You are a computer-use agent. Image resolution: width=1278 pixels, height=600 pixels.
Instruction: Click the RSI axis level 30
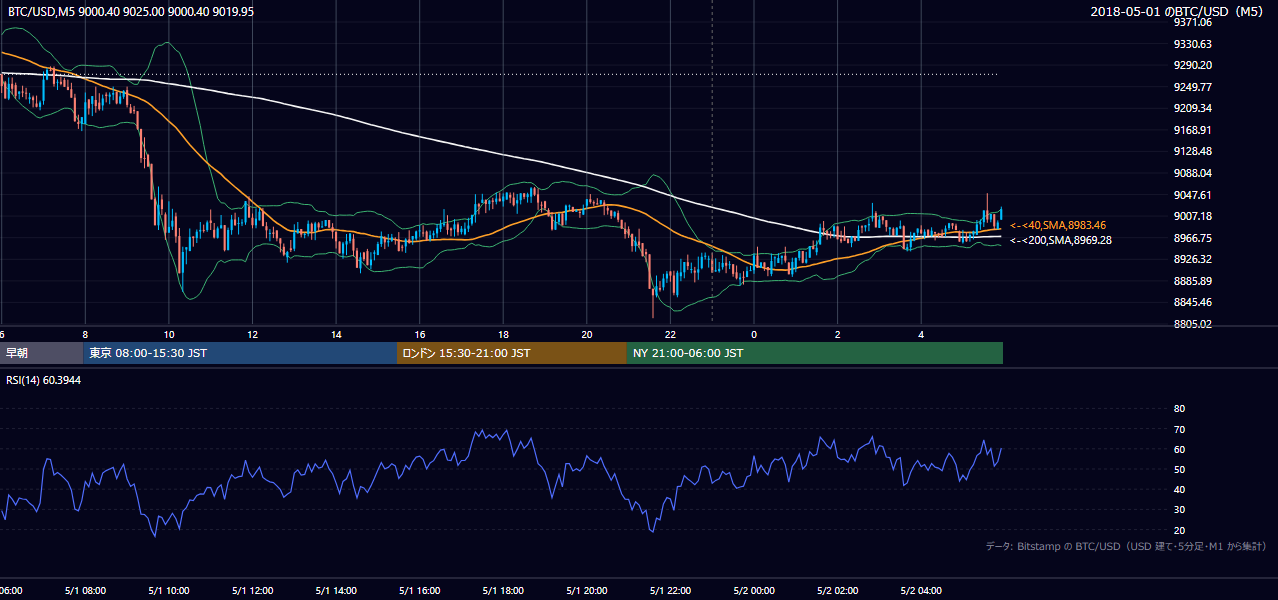[1179, 510]
